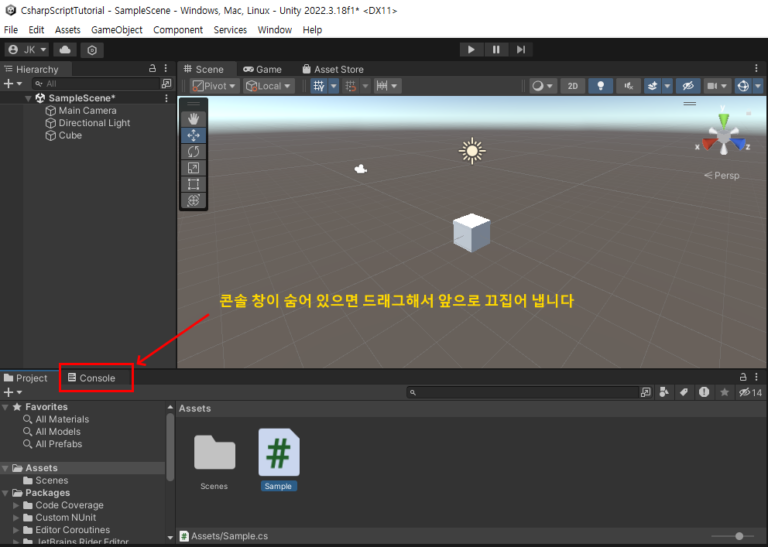This screenshot has width=768, height=547.
Task: Select the Rotate tool
Action: 194,151
